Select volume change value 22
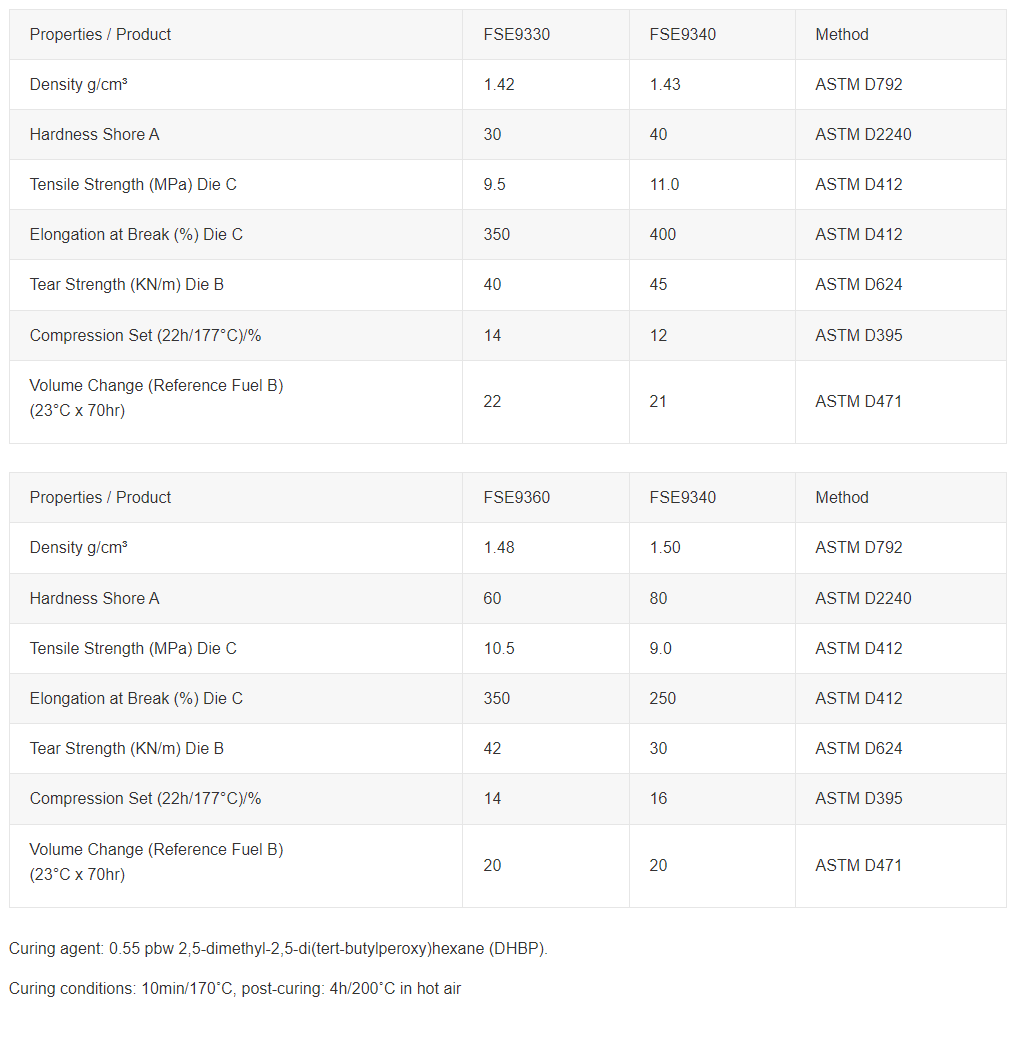Viewport: 1016px width, 1057px height. (x=492, y=402)
